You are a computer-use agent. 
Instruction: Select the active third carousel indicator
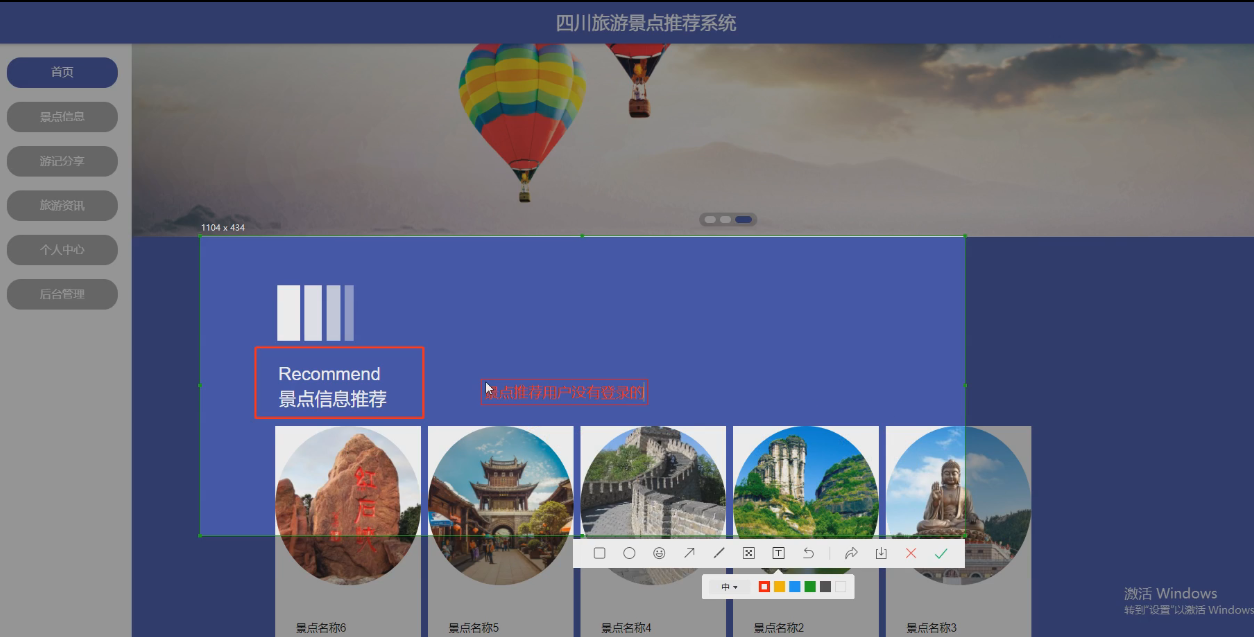(743, 219)
